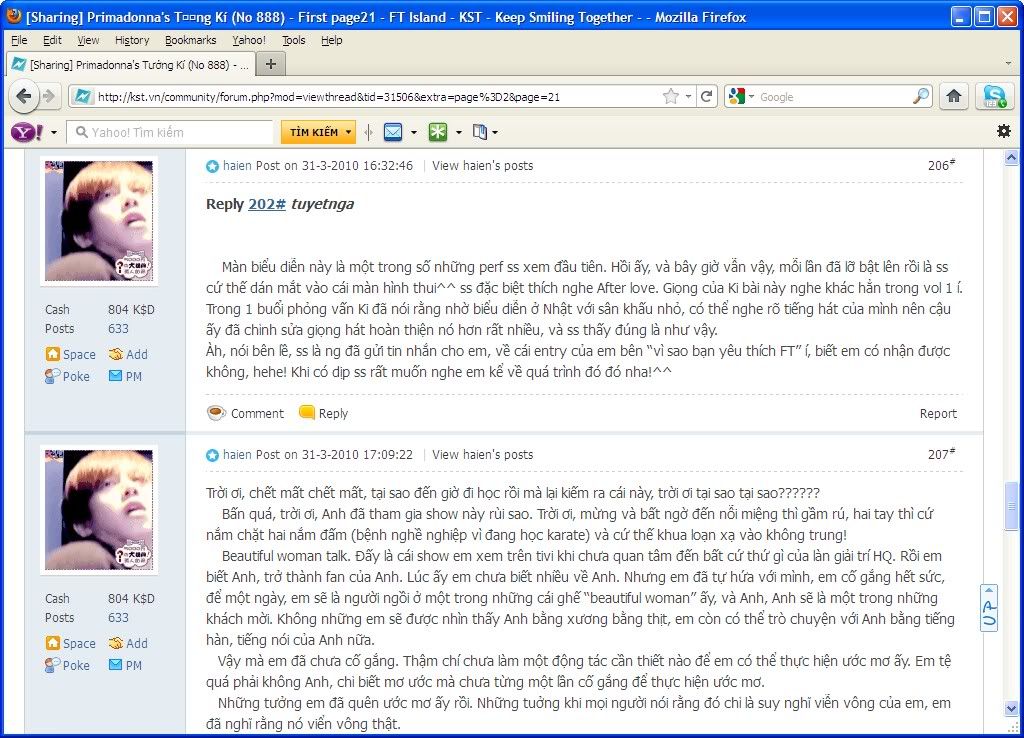Bookmark this page with the star icon
Image resolution: width=1024 pixels, height=738 pixels.
(671, 97)
